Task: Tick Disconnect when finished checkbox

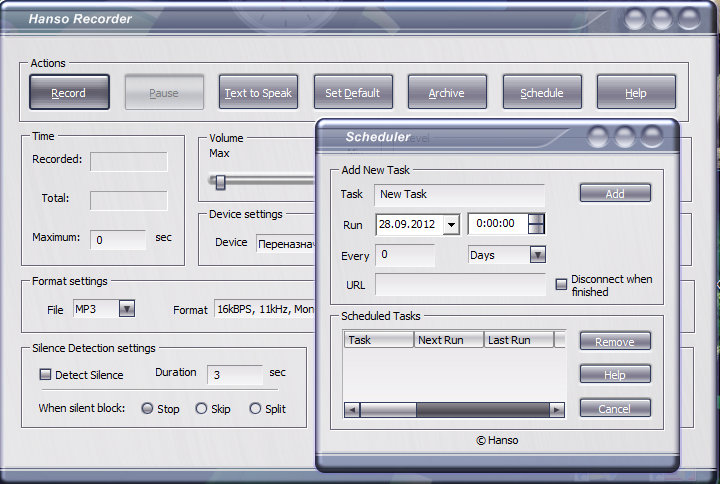Action: 561,284
